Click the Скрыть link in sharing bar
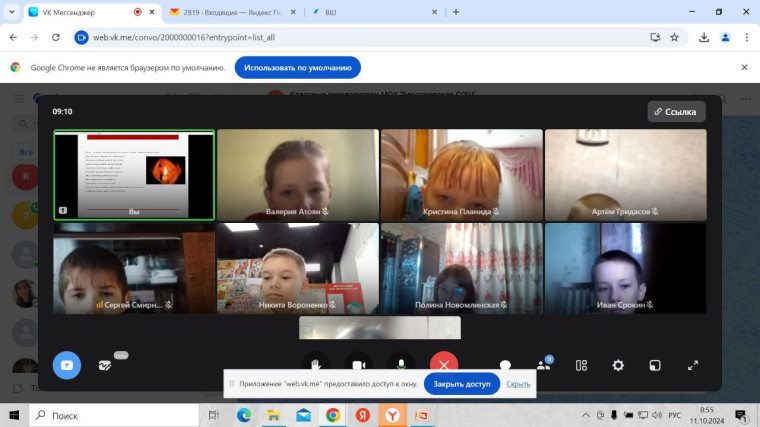760x427 pixels. (x=518, y=384)
